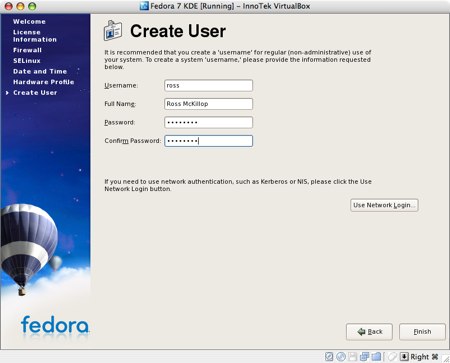Click the CD/DVD drive indicator icon
Screen dimensions: 450x363
[x=341, y=357]
